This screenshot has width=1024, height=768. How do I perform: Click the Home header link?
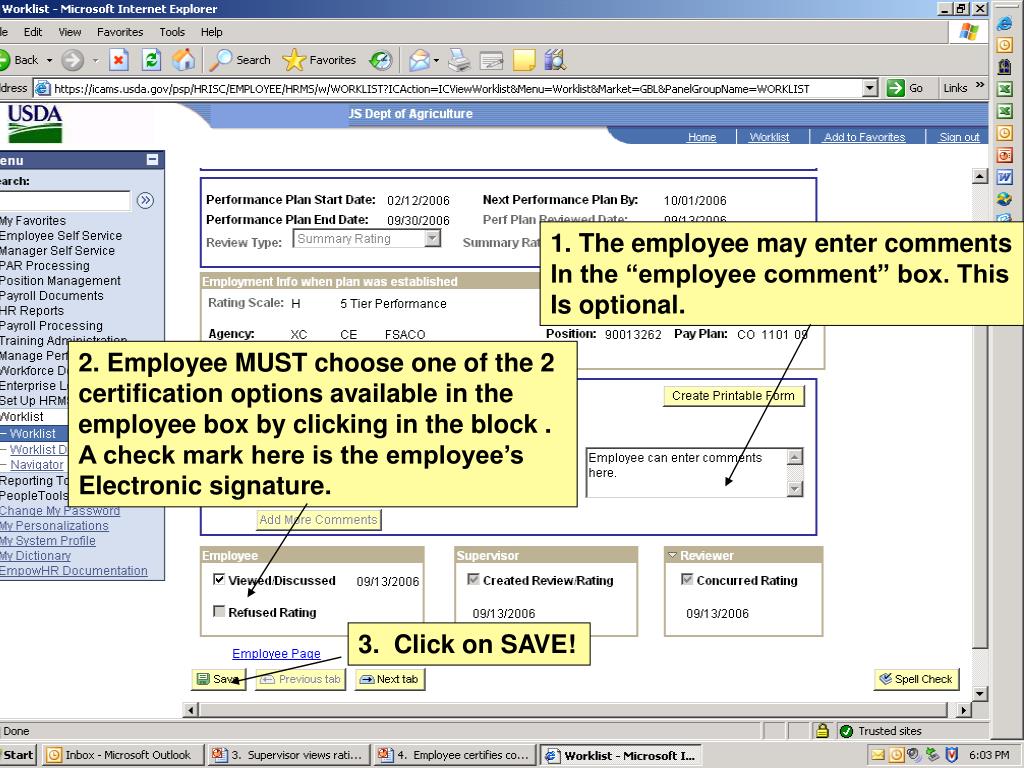coord(702,137)
